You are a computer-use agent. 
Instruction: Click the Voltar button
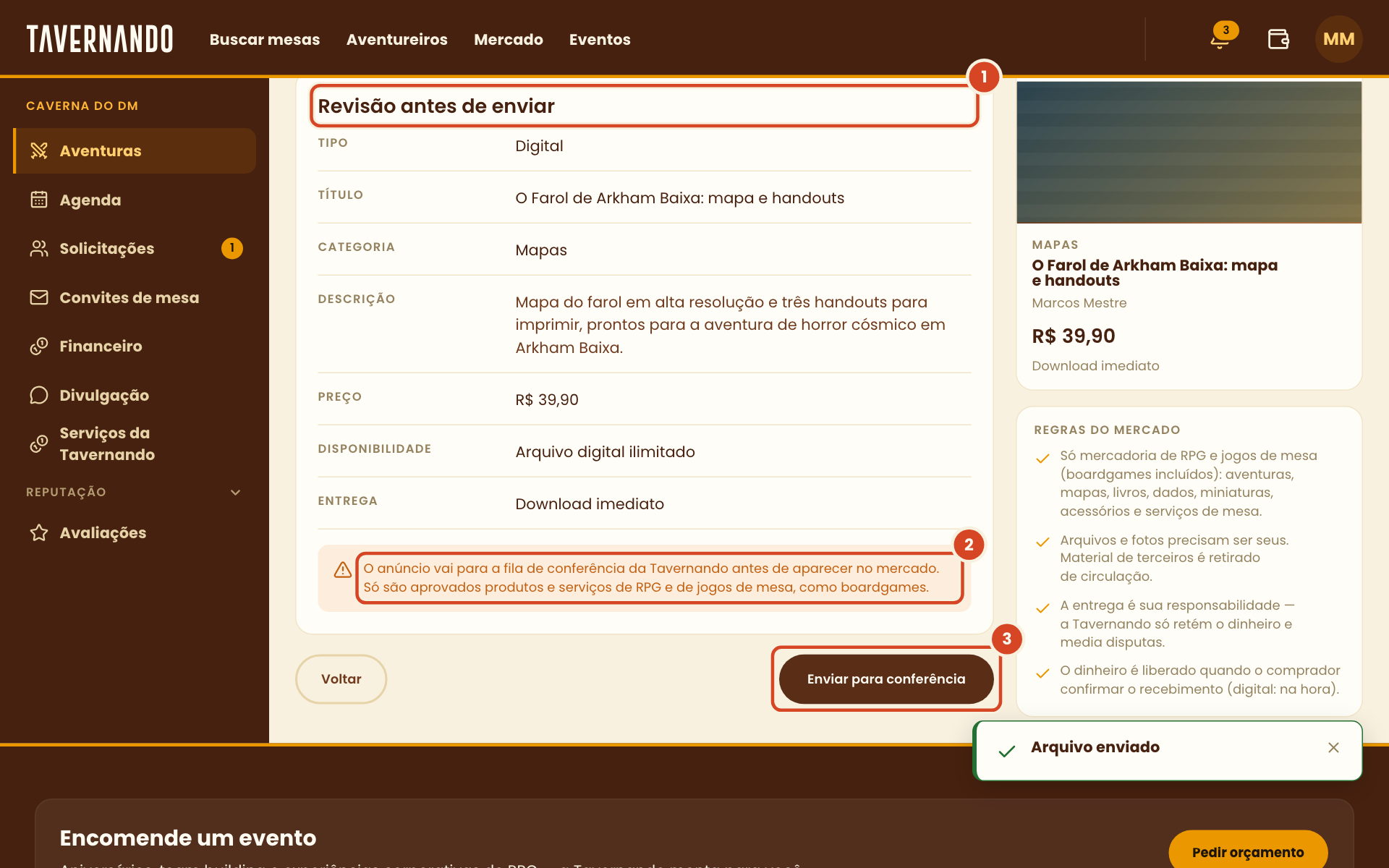point(341,679)
